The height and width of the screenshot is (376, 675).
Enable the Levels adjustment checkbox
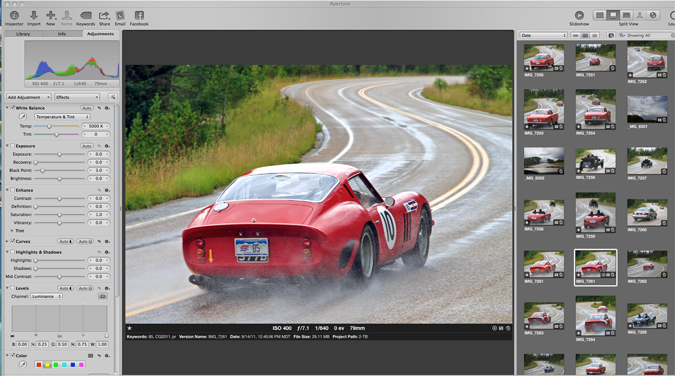[12, 288]
